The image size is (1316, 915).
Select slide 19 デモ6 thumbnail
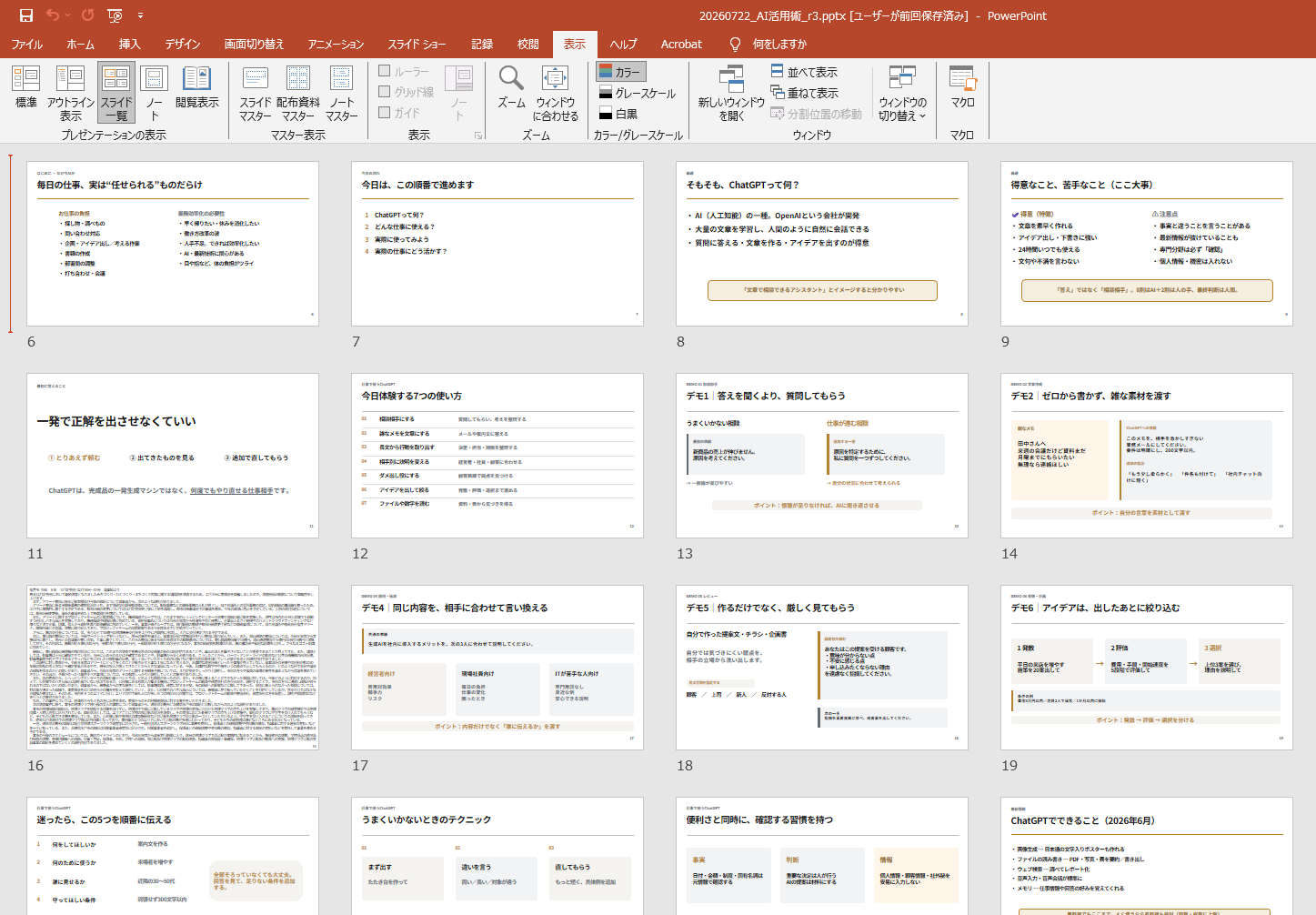tap(1147, 668)
